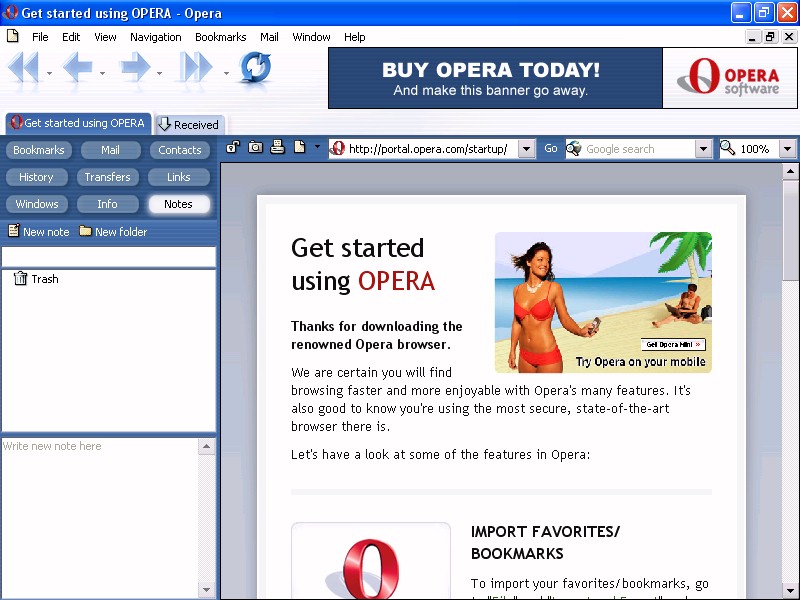The height and width of the screenshot is (600, 800).
Task: Click the zoom magnifying glass icon
Action: (x=728, y=148)
